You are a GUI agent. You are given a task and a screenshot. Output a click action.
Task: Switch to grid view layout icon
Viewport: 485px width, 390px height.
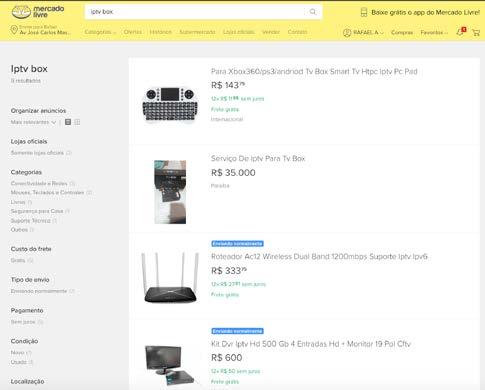pyautogui.click(x=77, y=122)
